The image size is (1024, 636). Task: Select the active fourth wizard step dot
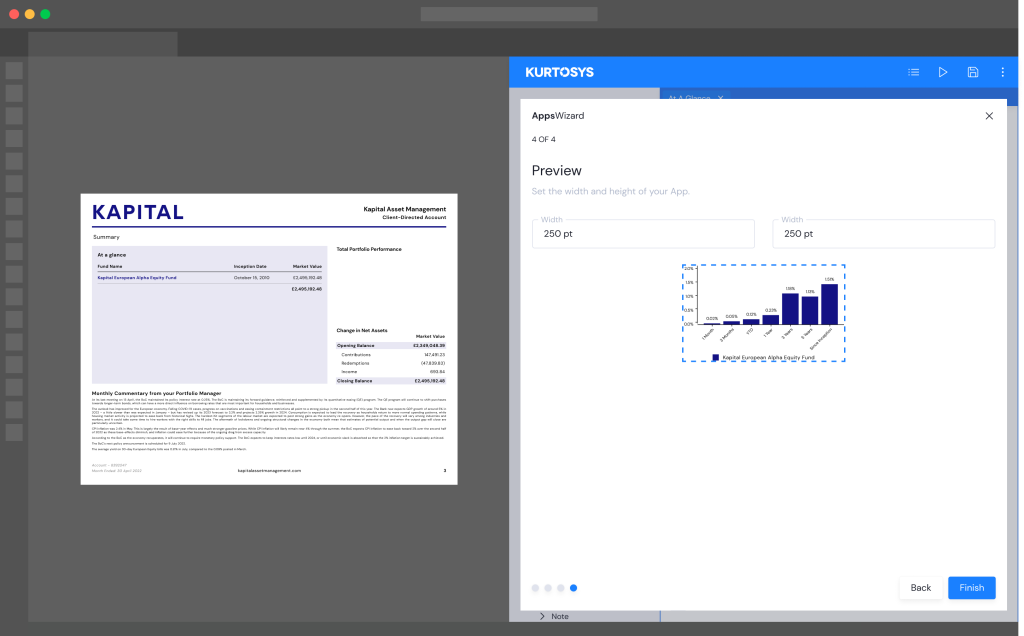tap(573, 588)
